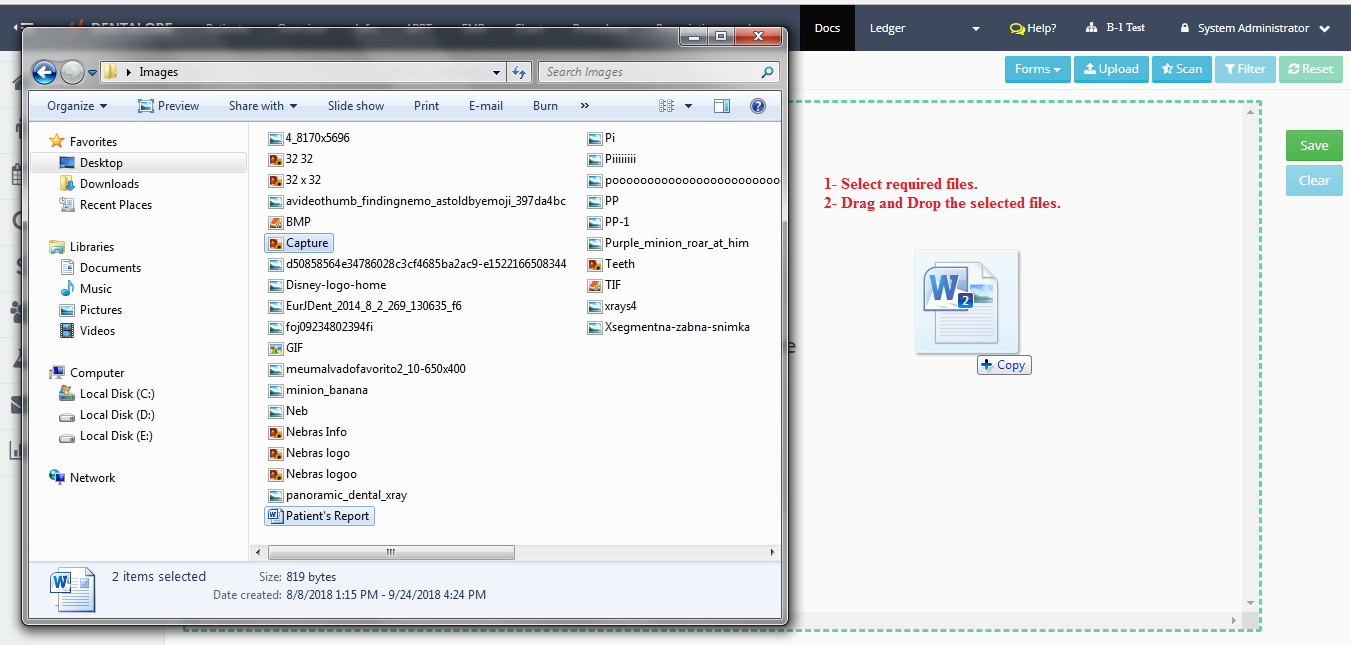Viewport: 1351px width, 645px height.
Task: Click the Explorer back navigation arrow
Action: 44,72
